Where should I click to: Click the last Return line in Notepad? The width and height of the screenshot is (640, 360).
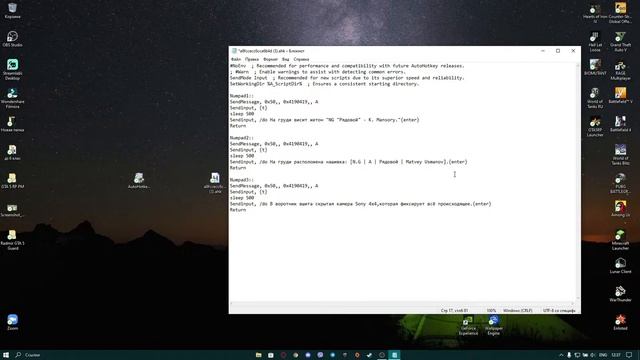coord(238,210)
